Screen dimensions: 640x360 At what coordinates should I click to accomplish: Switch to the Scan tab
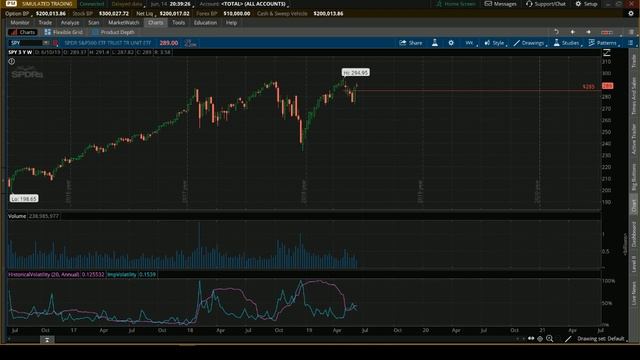tap(93, 22)
